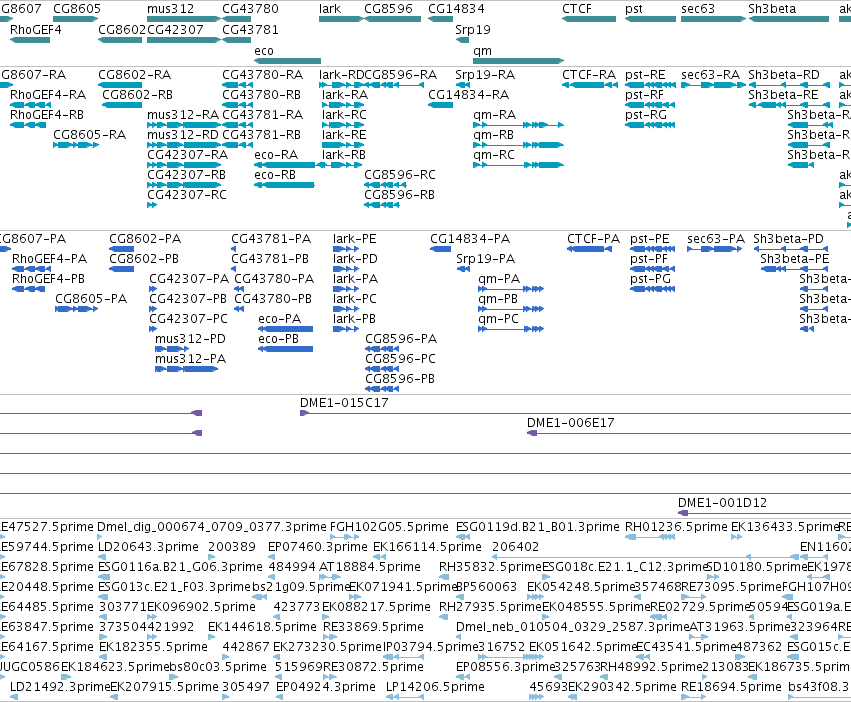Select the CTCF gene label
851x702 pixels.
click(577, 9)
